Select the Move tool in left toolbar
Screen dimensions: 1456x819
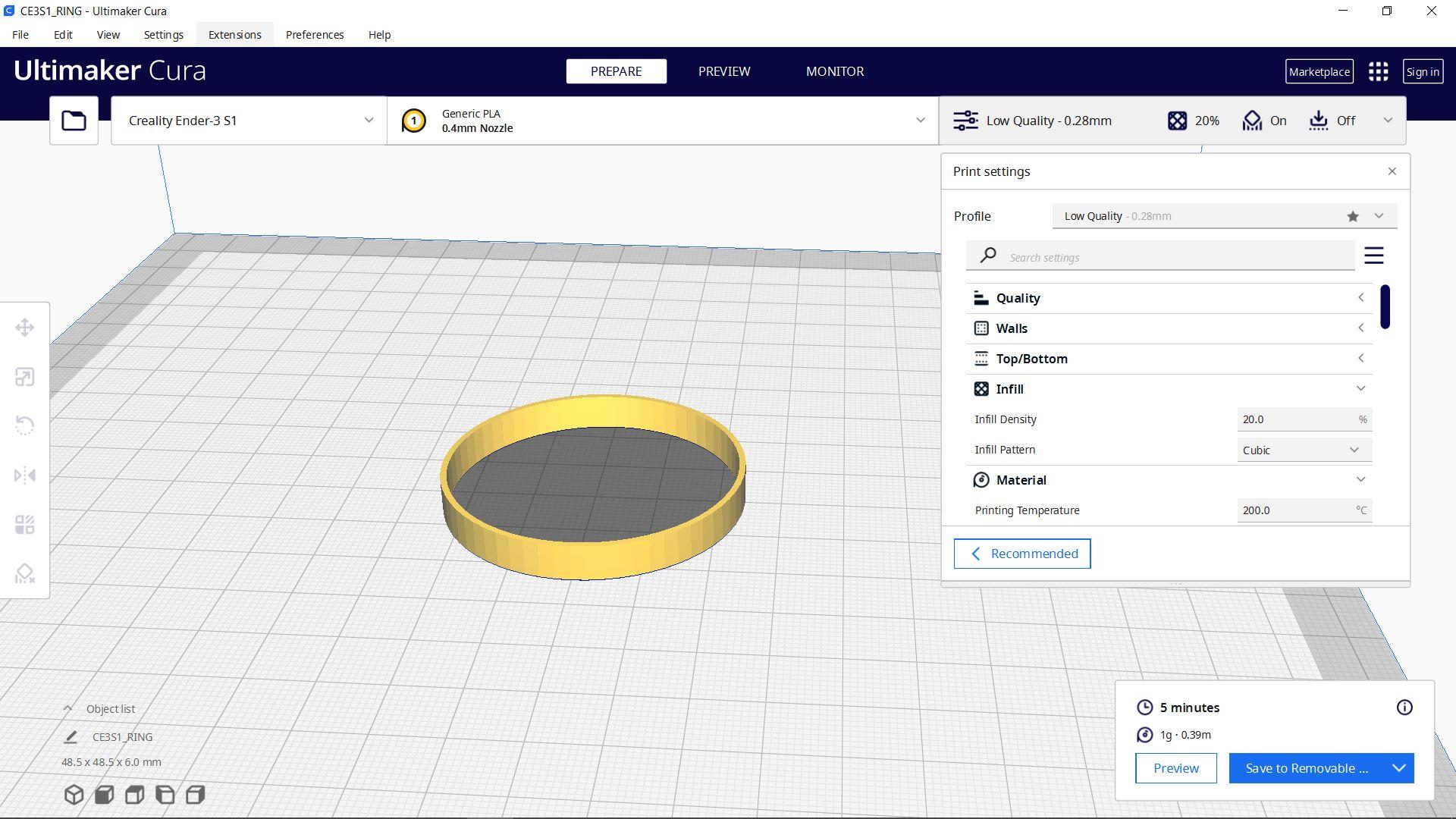24,328
